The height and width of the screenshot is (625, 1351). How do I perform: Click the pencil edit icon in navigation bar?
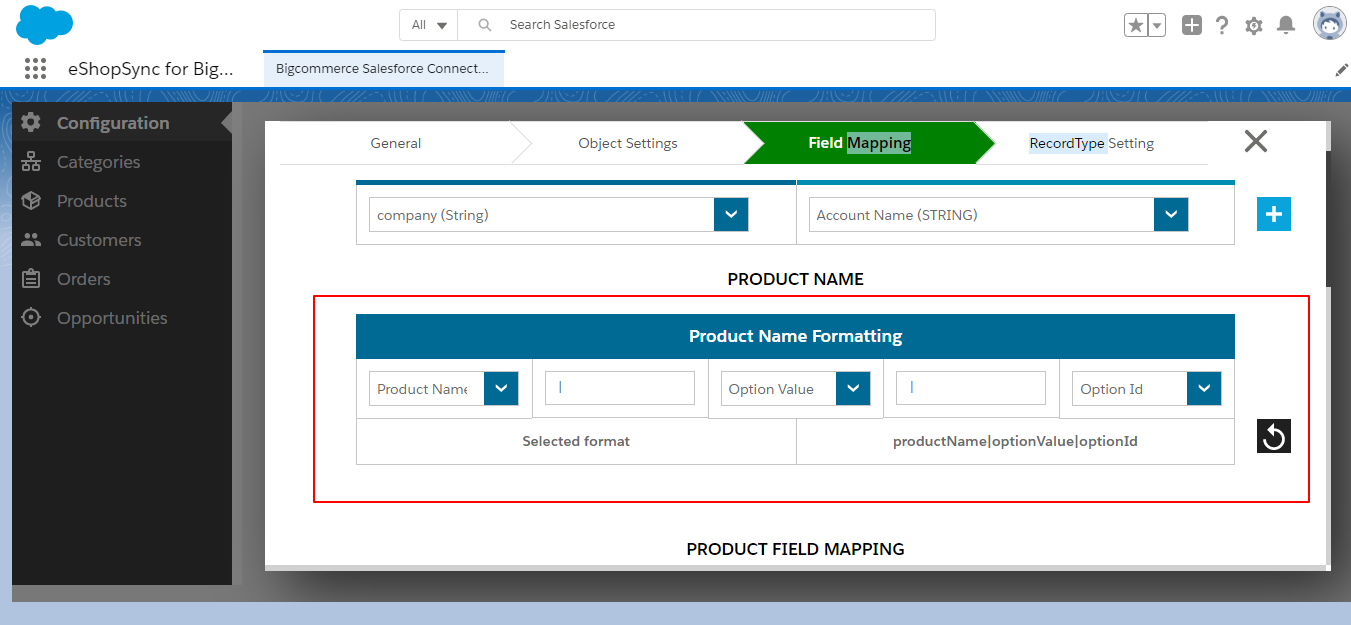[1341, 70]
